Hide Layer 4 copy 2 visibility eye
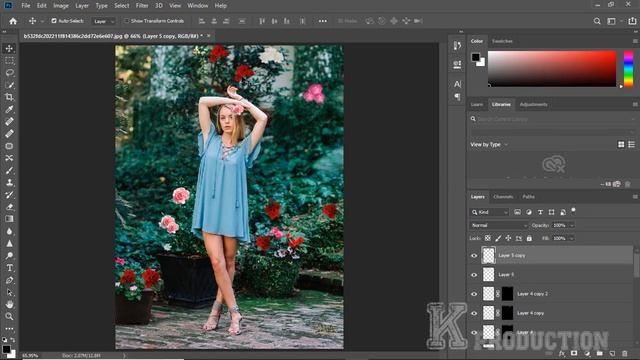Image resolution: width=640 pixels, height=360 pixels. (x=474, y=294)
